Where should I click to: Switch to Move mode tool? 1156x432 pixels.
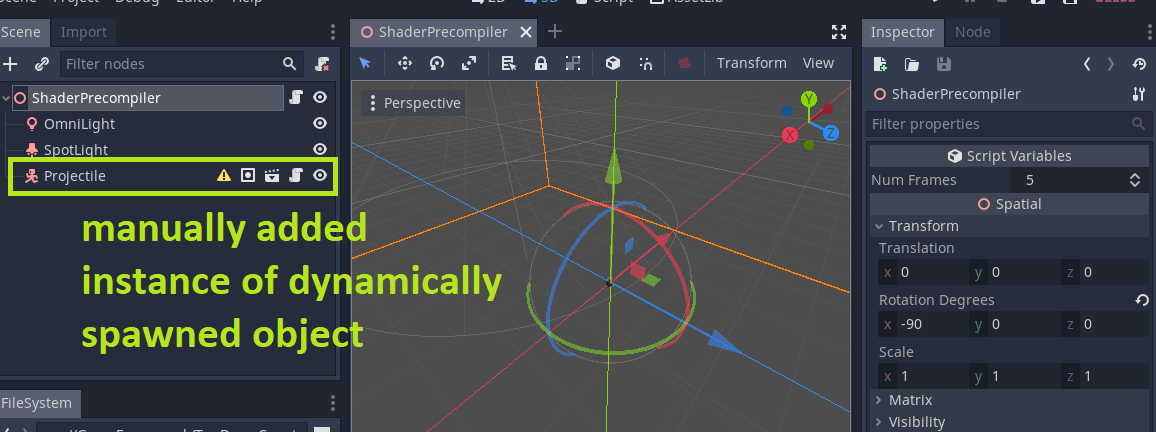coord(405,63)
